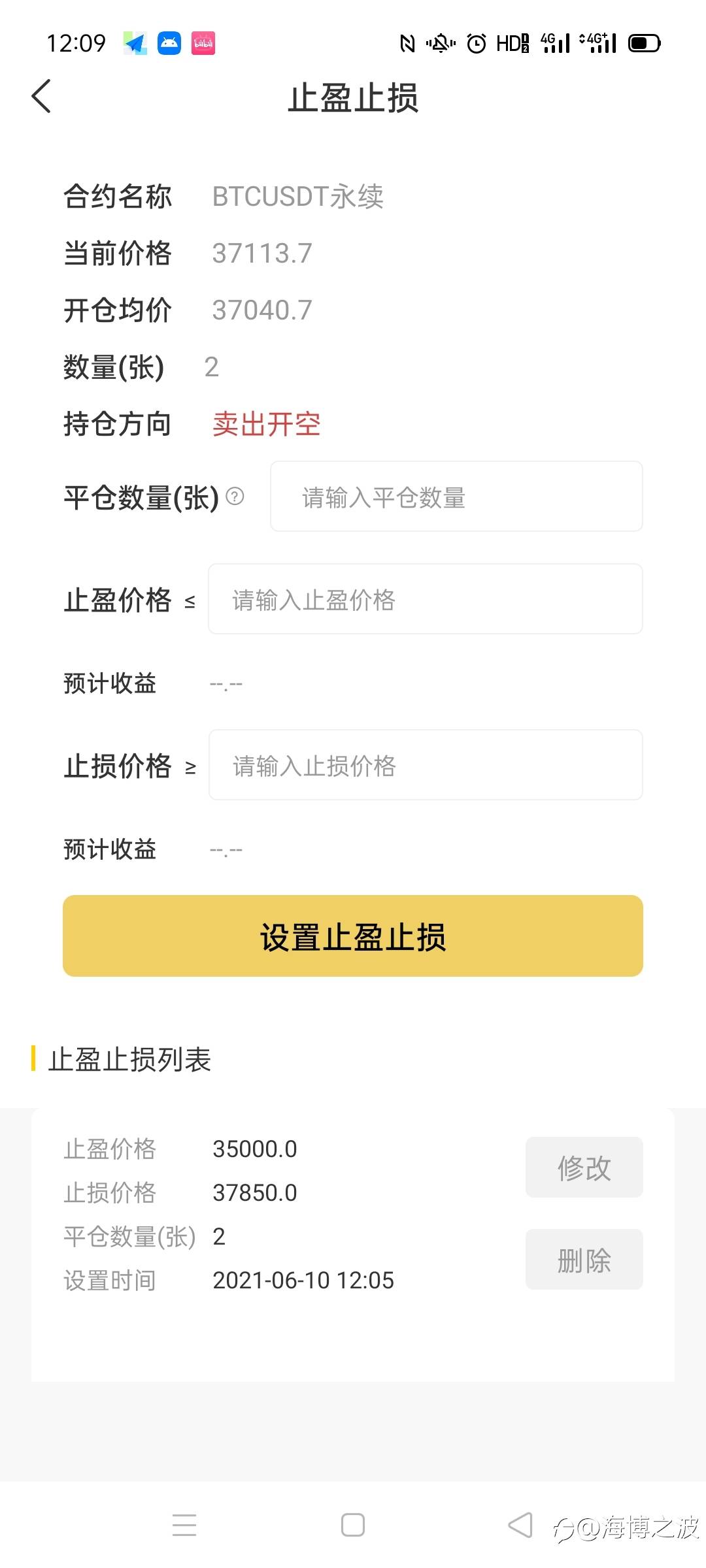Screen dimensions: 706x1568
Task: Tap the 止盈止损列表 section heading
Action: point(129,1059)
